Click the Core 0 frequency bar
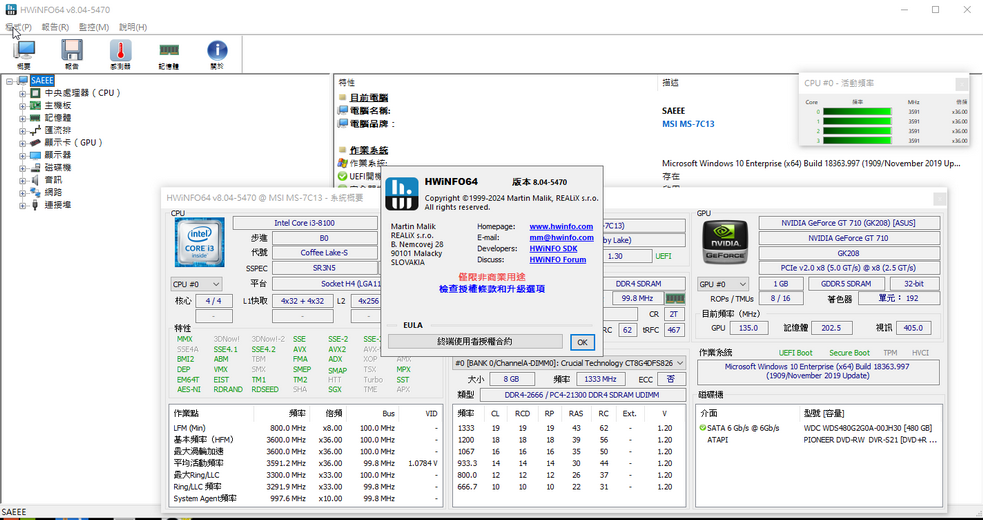This screenshot has width=983, height=520. [x=857, y=112]
